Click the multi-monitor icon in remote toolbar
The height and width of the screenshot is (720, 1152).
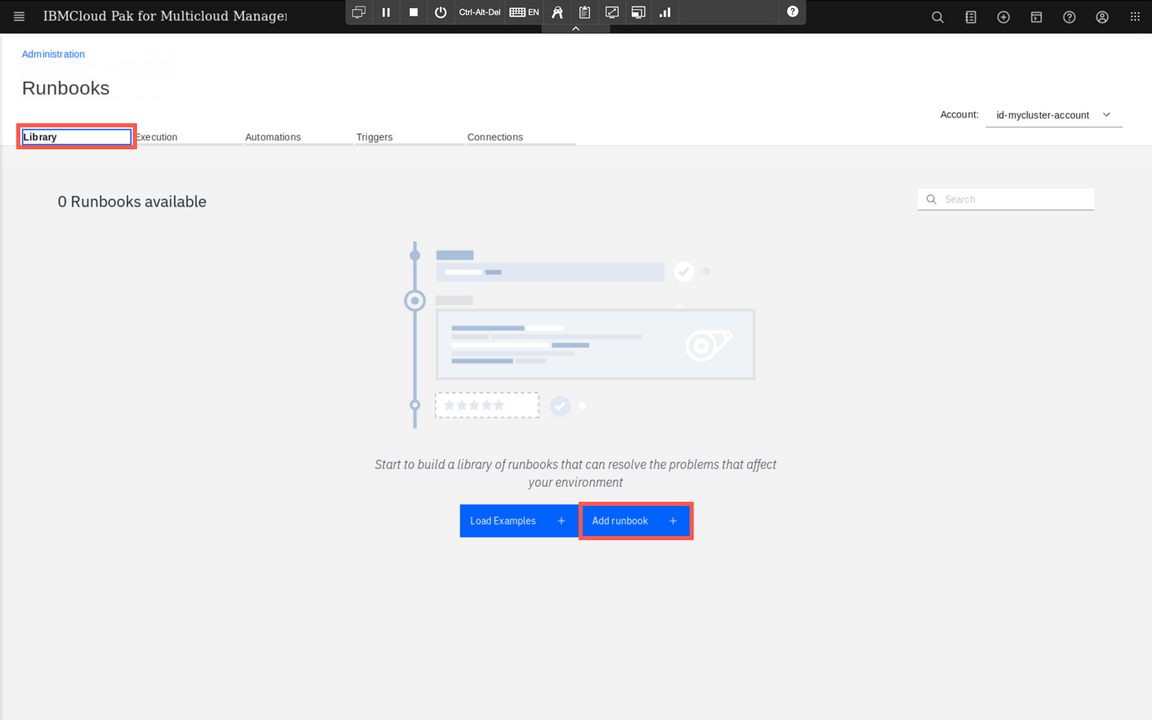tap(359, 12)
